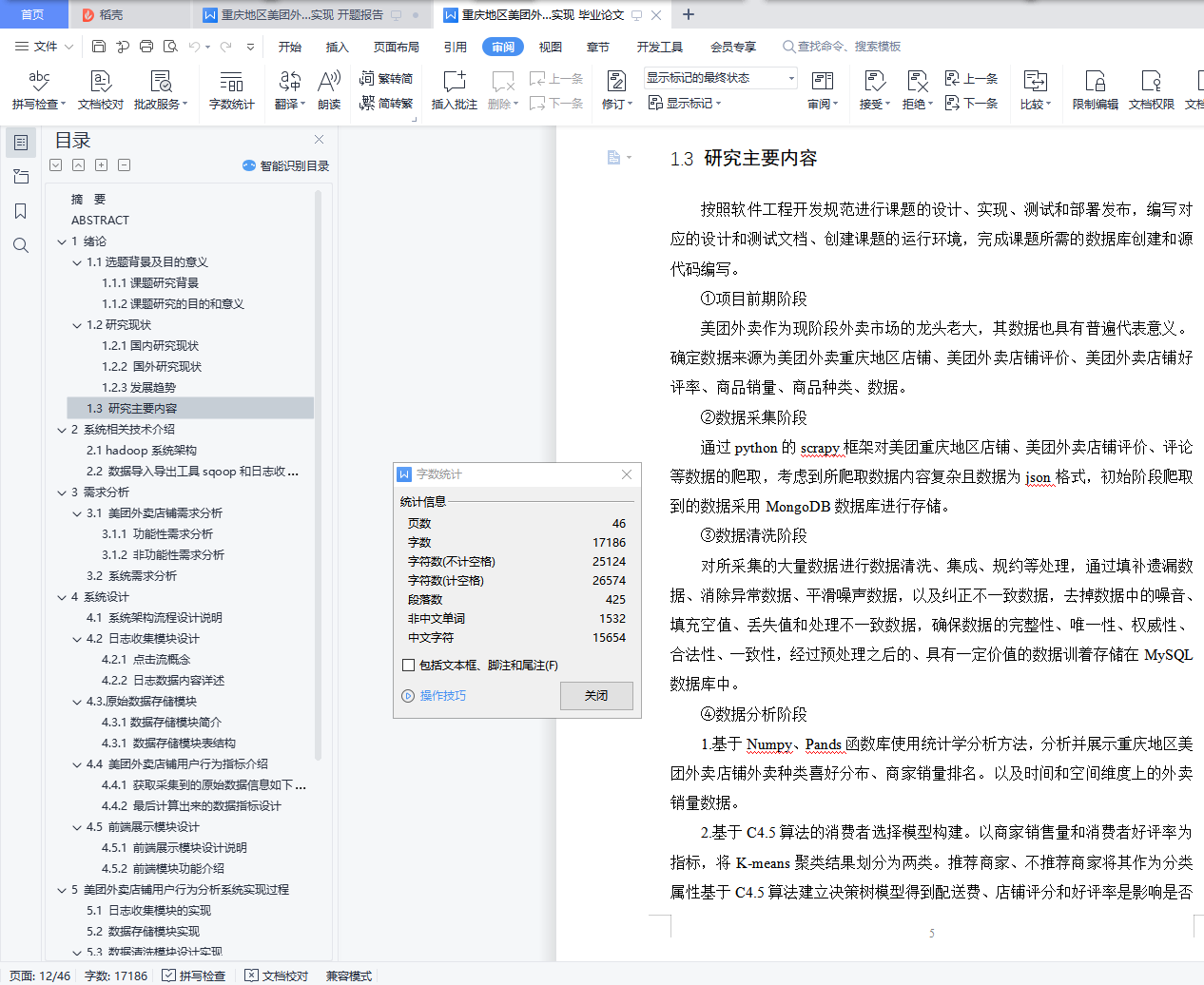Go to next revision 下一条 next to 拒绝
Screen dimensions: 1204x985
pyautogui.click(x=971, y=104)
